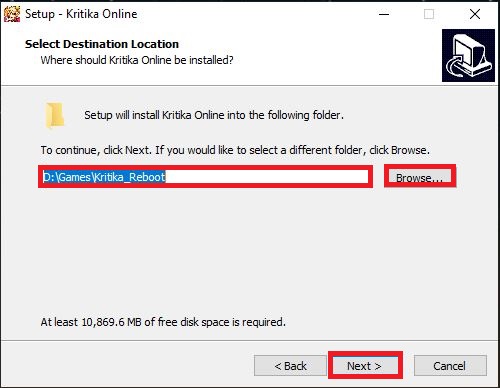The image size is (500, 388).
Task: Click 'Setup will install Kritika Online' message
Action: 214,115
